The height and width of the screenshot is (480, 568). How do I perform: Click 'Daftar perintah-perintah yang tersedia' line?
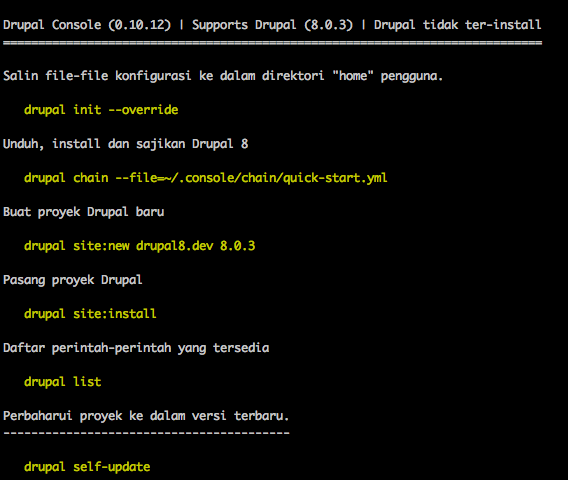(x=136, y=348)
